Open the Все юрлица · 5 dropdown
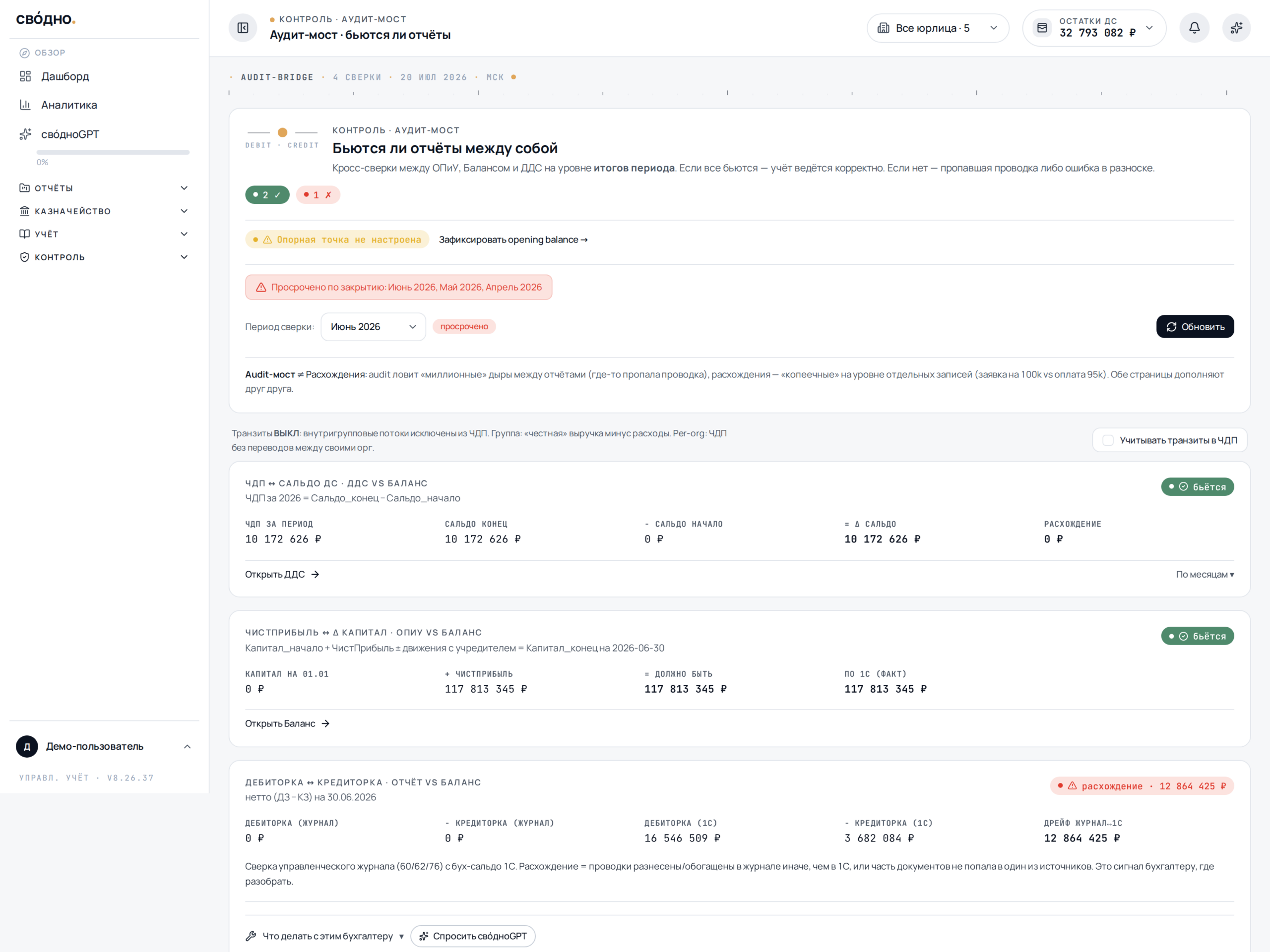Image resolution: width=1270 pixels, height=952 pixels. (938, 28)
